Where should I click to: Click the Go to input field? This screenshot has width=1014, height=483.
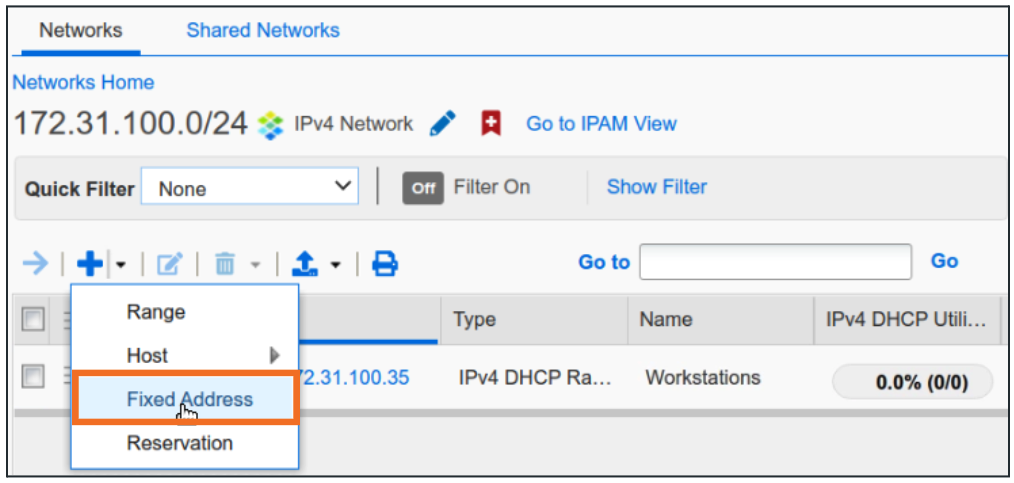click(x=775, y=262)
